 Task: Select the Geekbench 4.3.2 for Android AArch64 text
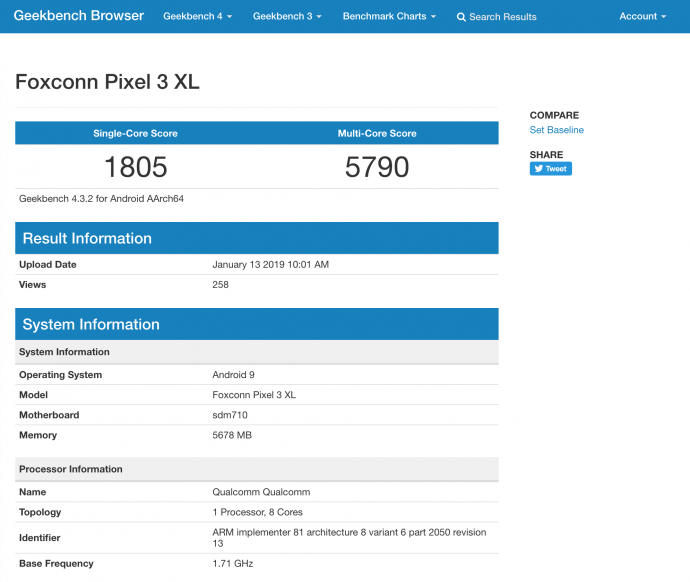coord(101,198)
